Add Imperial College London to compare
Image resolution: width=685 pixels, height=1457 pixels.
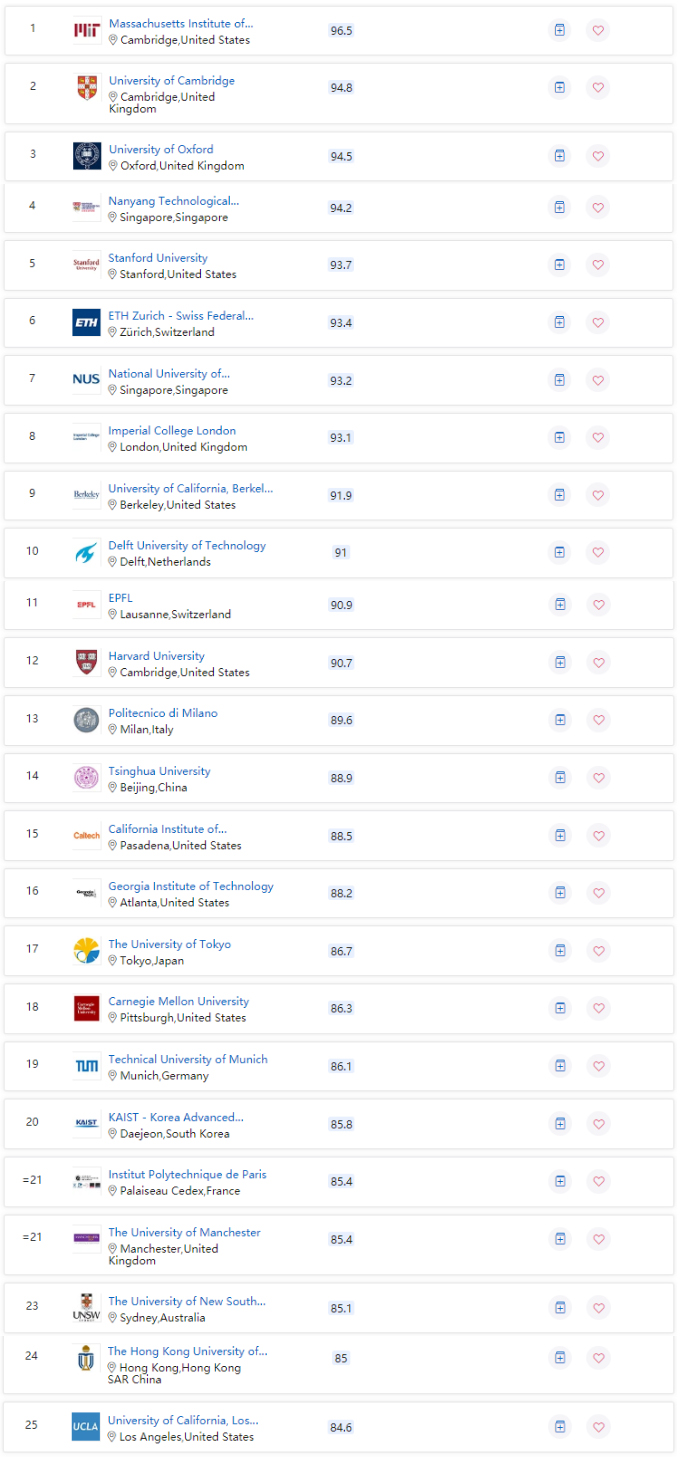click(560, 438)
